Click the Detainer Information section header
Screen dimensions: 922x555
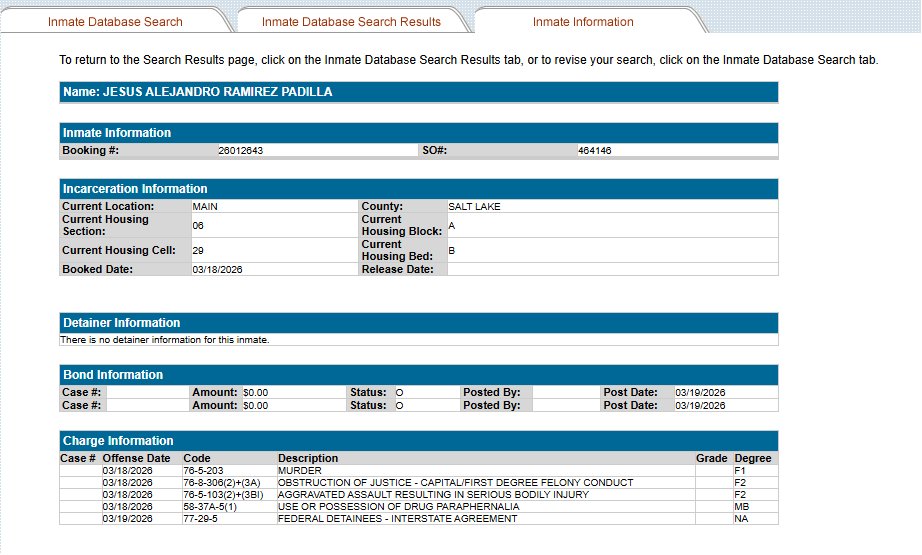click(x=419, y=323)
